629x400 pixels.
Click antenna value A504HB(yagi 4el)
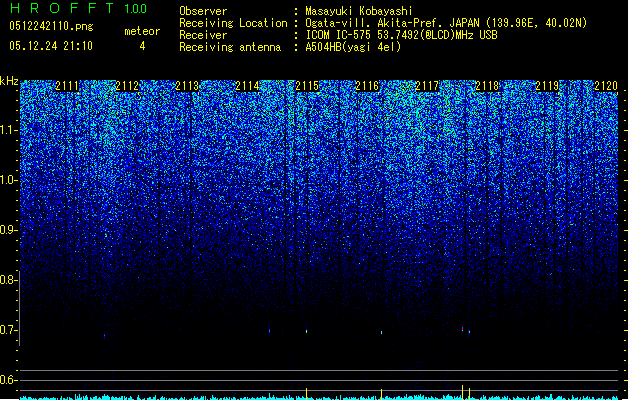353,47
